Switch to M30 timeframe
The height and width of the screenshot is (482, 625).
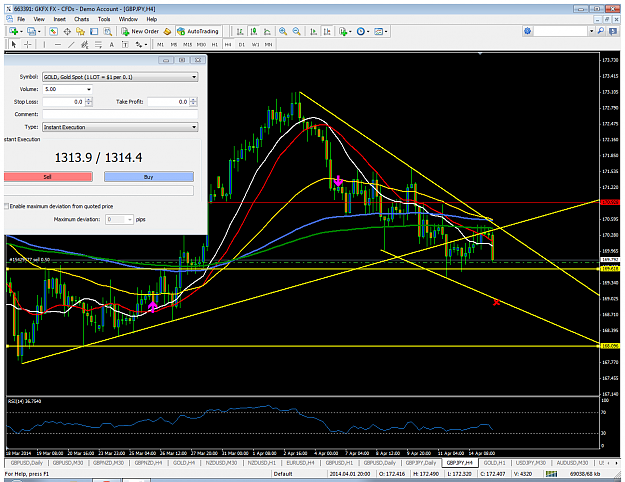tap(201, 44)
